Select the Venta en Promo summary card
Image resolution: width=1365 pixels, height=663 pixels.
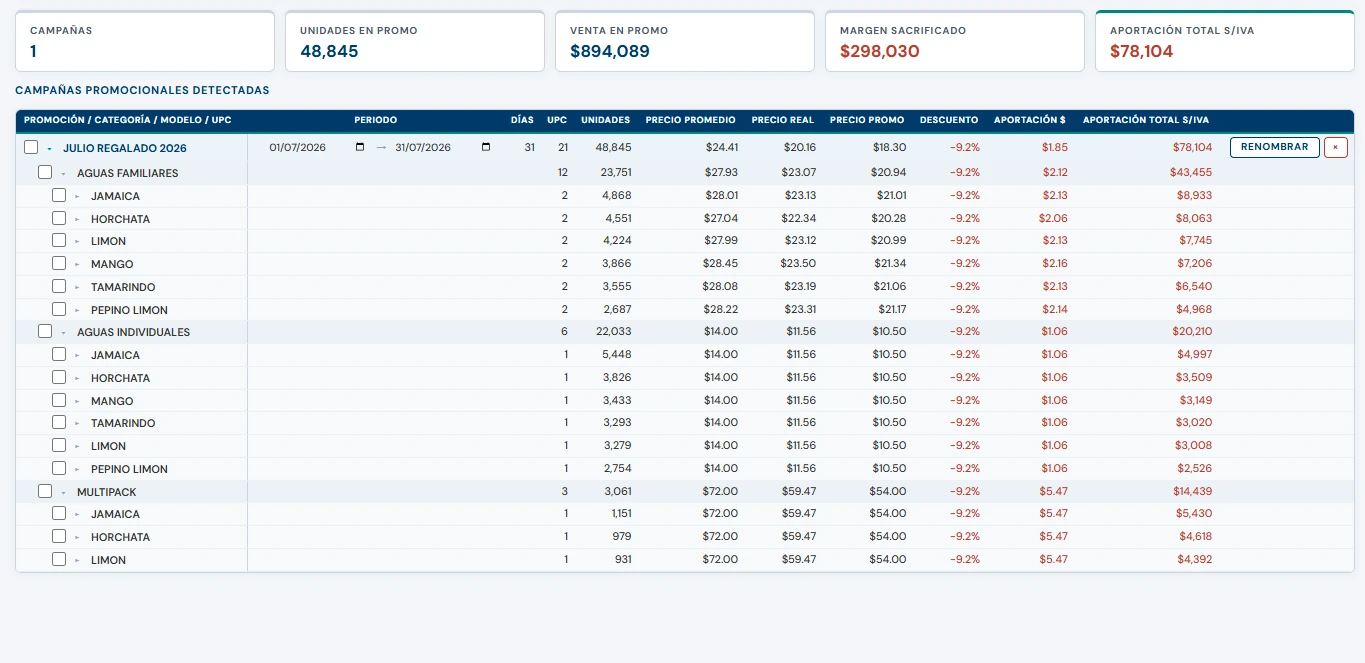[685, 41]
